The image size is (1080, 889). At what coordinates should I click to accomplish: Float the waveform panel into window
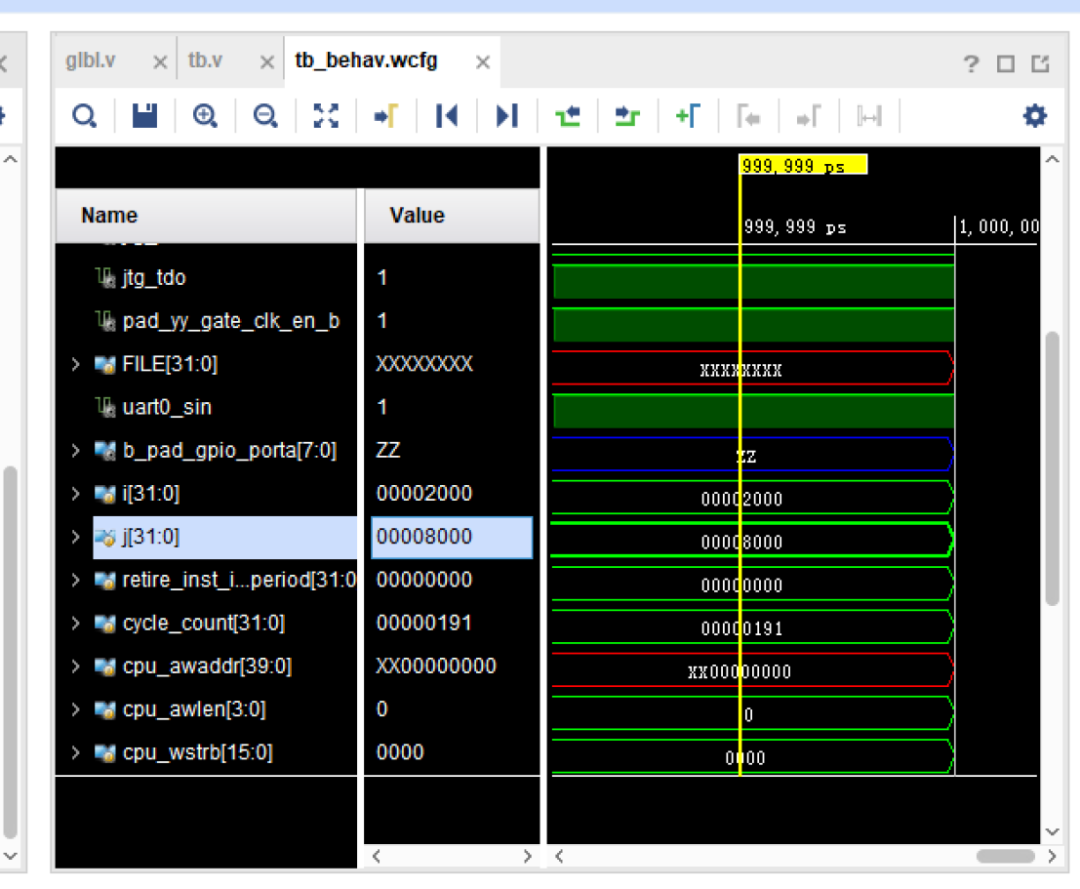1040,64
